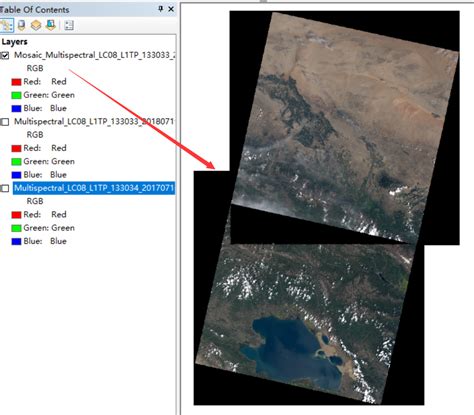Check the Multispectral_LC08_L1TP_133033 layer checkbox
Image resolution: width=474 pixels, height=415 pixels.
click(x=5, y=122)
